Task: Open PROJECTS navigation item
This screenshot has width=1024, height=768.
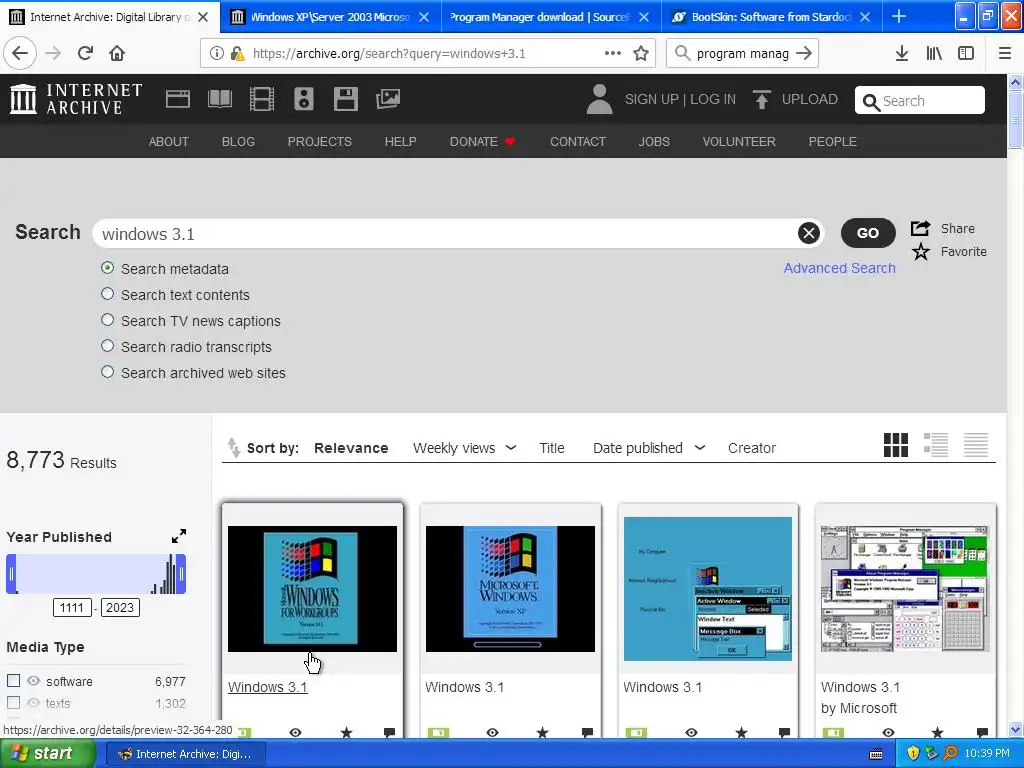Action: [319, 142]
